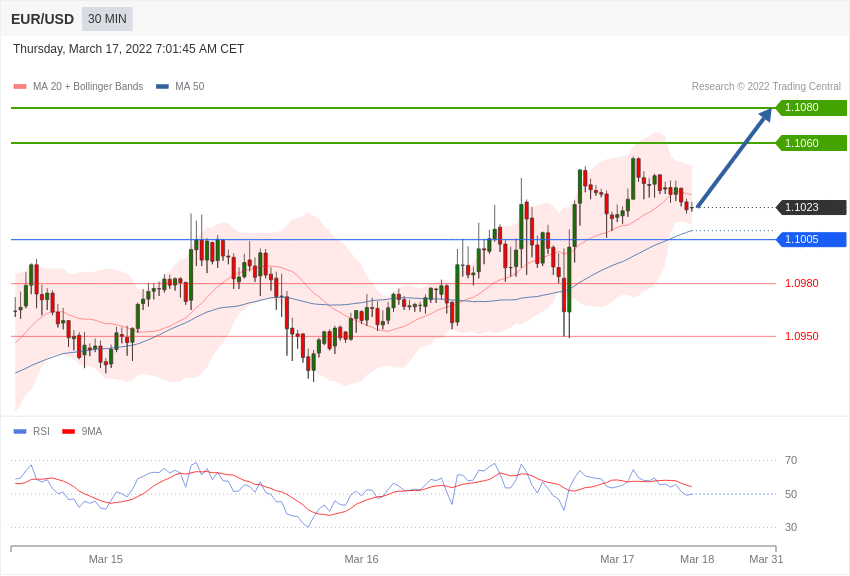
Task: Click the red 9MA legend swatch
Action: tap(69, 431)
